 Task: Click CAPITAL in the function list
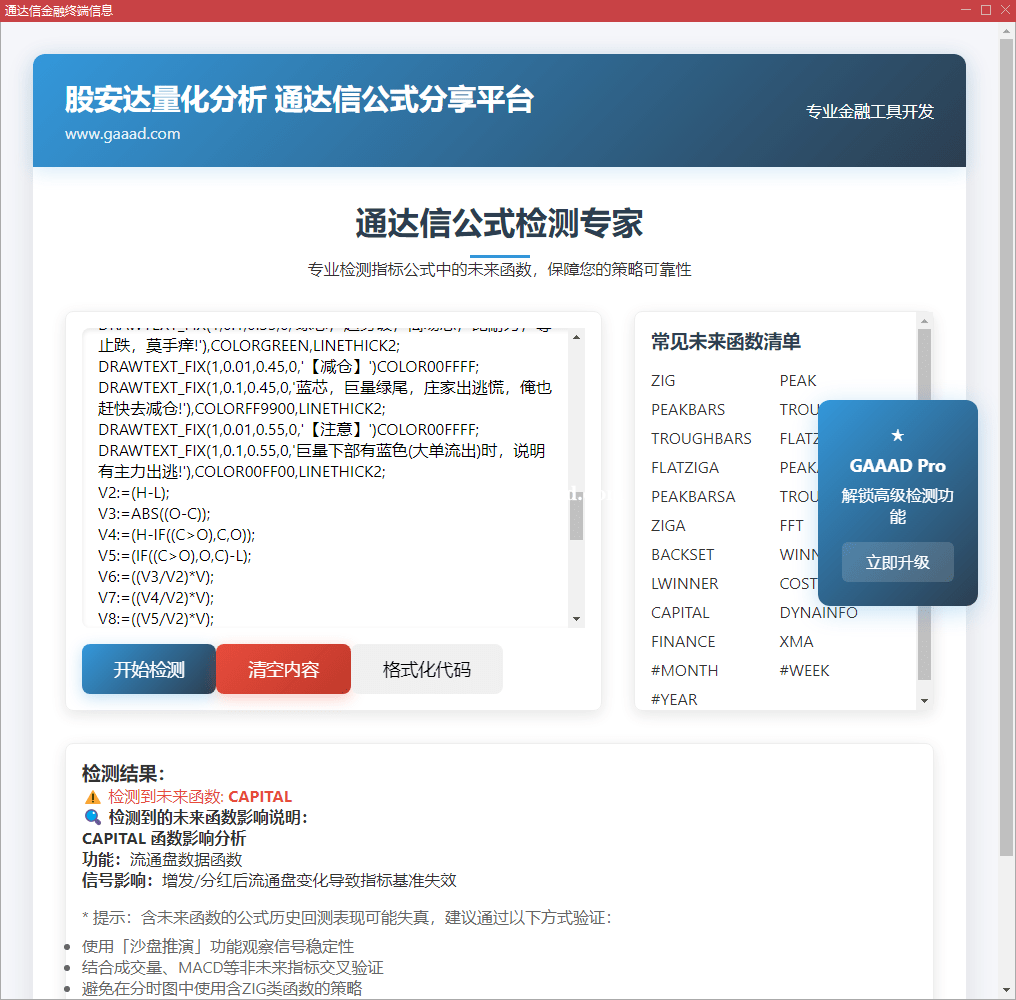pyautogui.click(x=680, y=612)
